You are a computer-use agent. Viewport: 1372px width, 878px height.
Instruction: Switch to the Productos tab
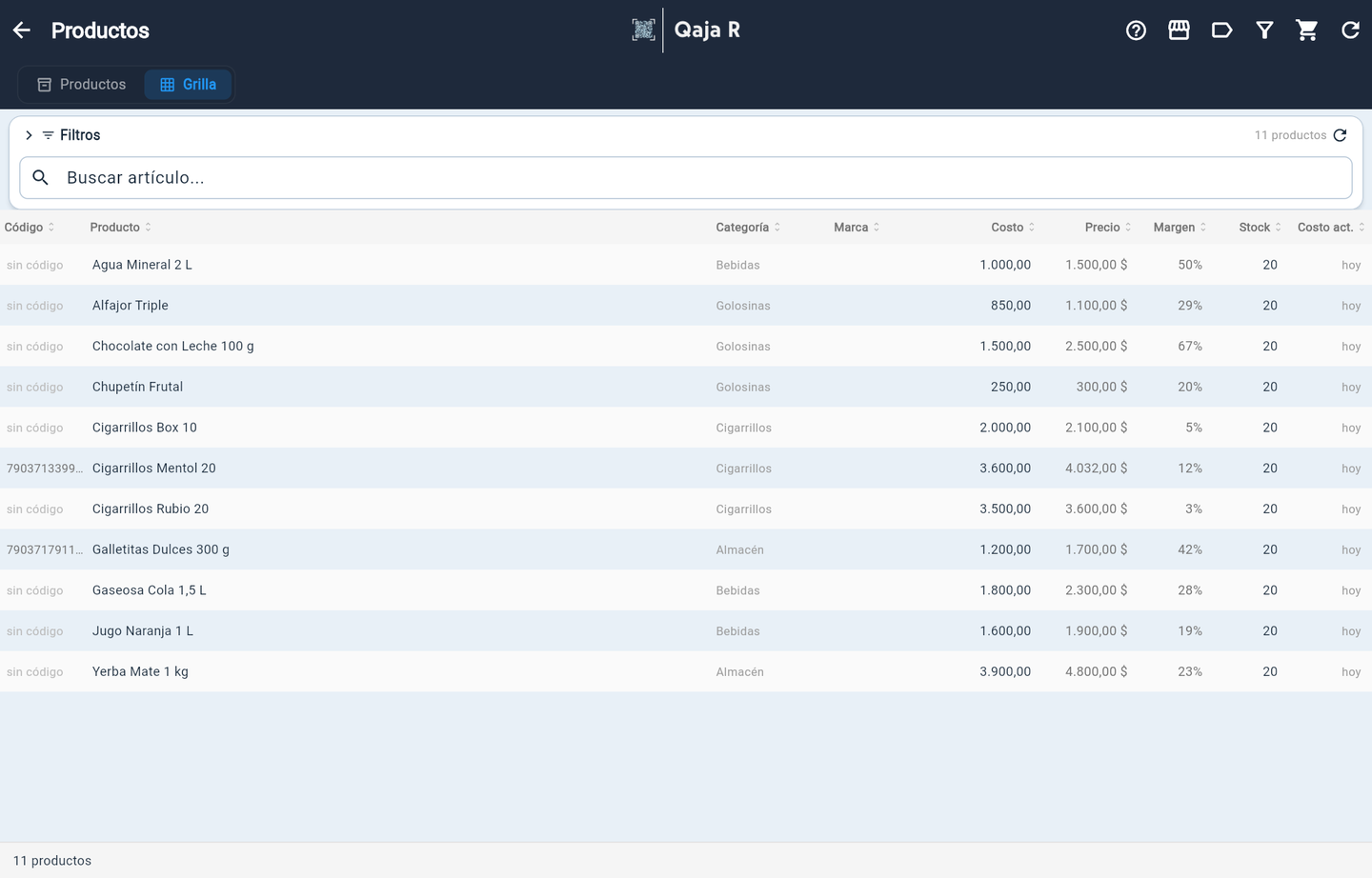[x=82, y=85]
